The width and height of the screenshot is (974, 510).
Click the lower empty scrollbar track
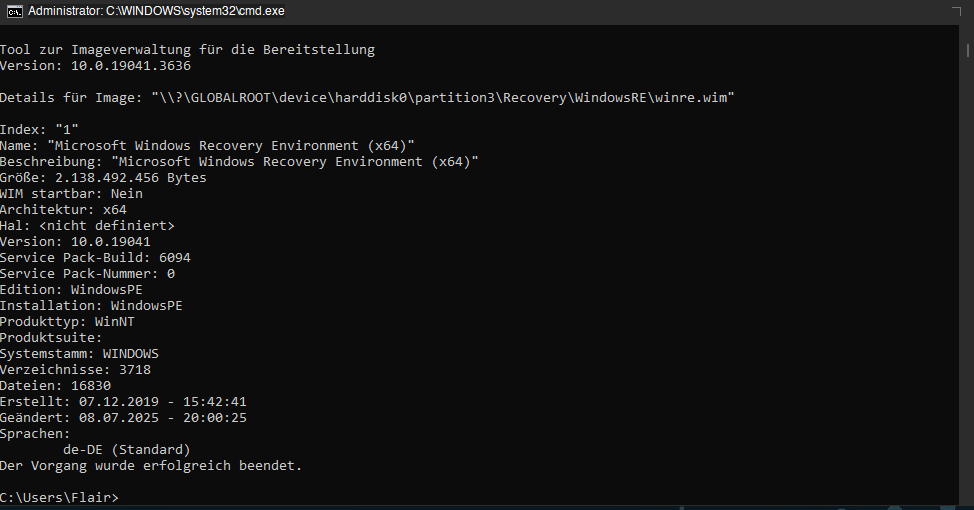point(968,280)
